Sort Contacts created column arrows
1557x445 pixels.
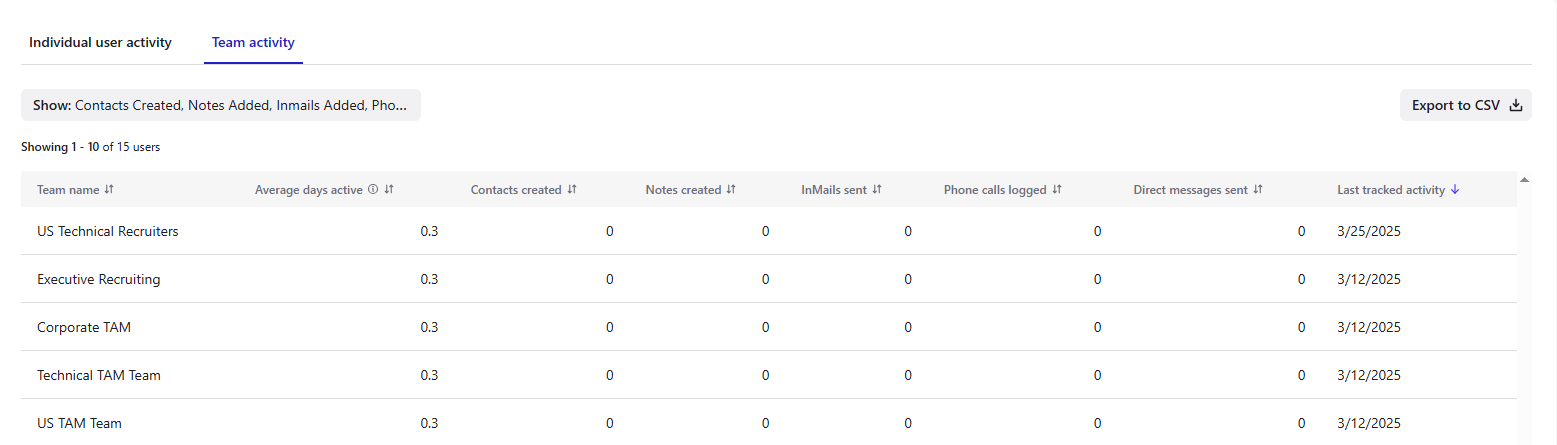(572, 190)
